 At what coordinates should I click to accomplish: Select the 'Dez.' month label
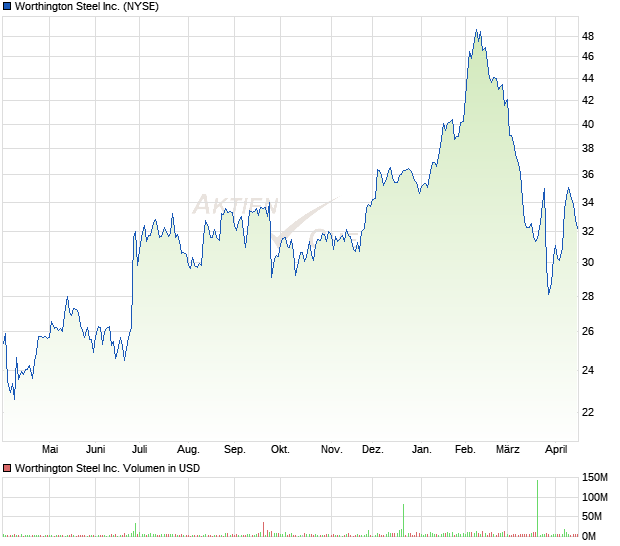372,450
